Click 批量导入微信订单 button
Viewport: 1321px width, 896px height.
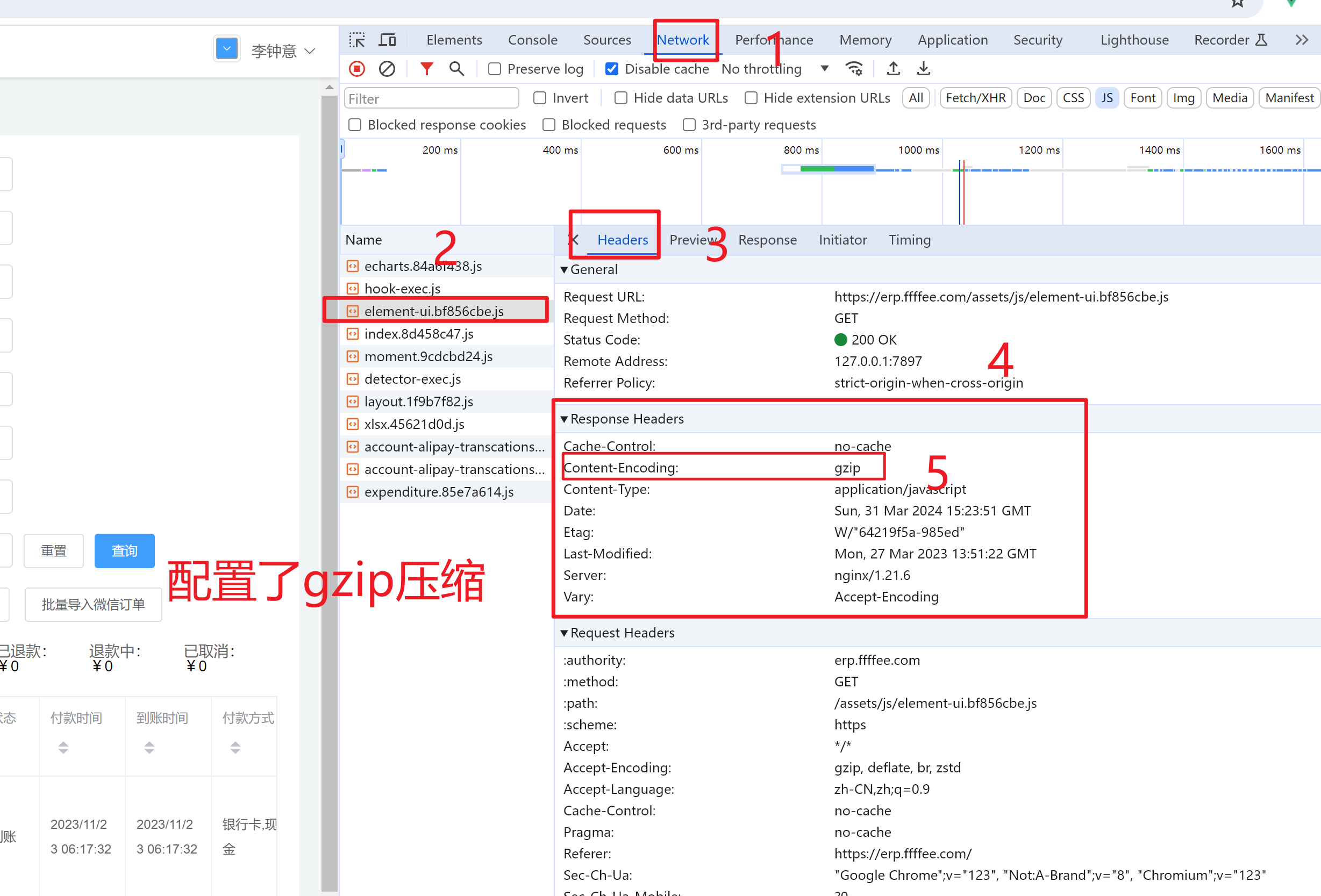tap(93, 604)
